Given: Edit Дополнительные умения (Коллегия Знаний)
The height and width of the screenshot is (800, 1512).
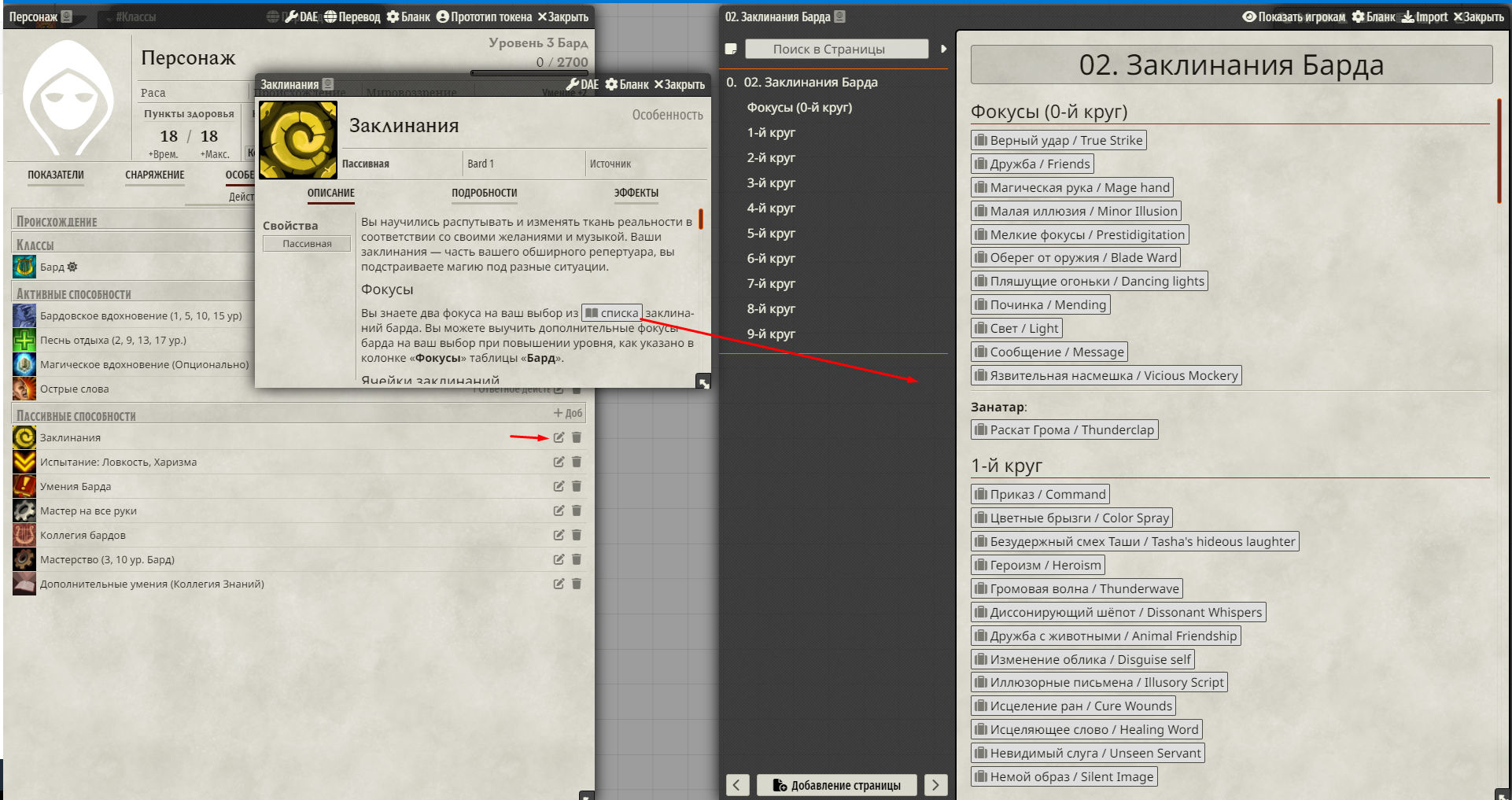Looking at the screenshot, I should [559, 584].
